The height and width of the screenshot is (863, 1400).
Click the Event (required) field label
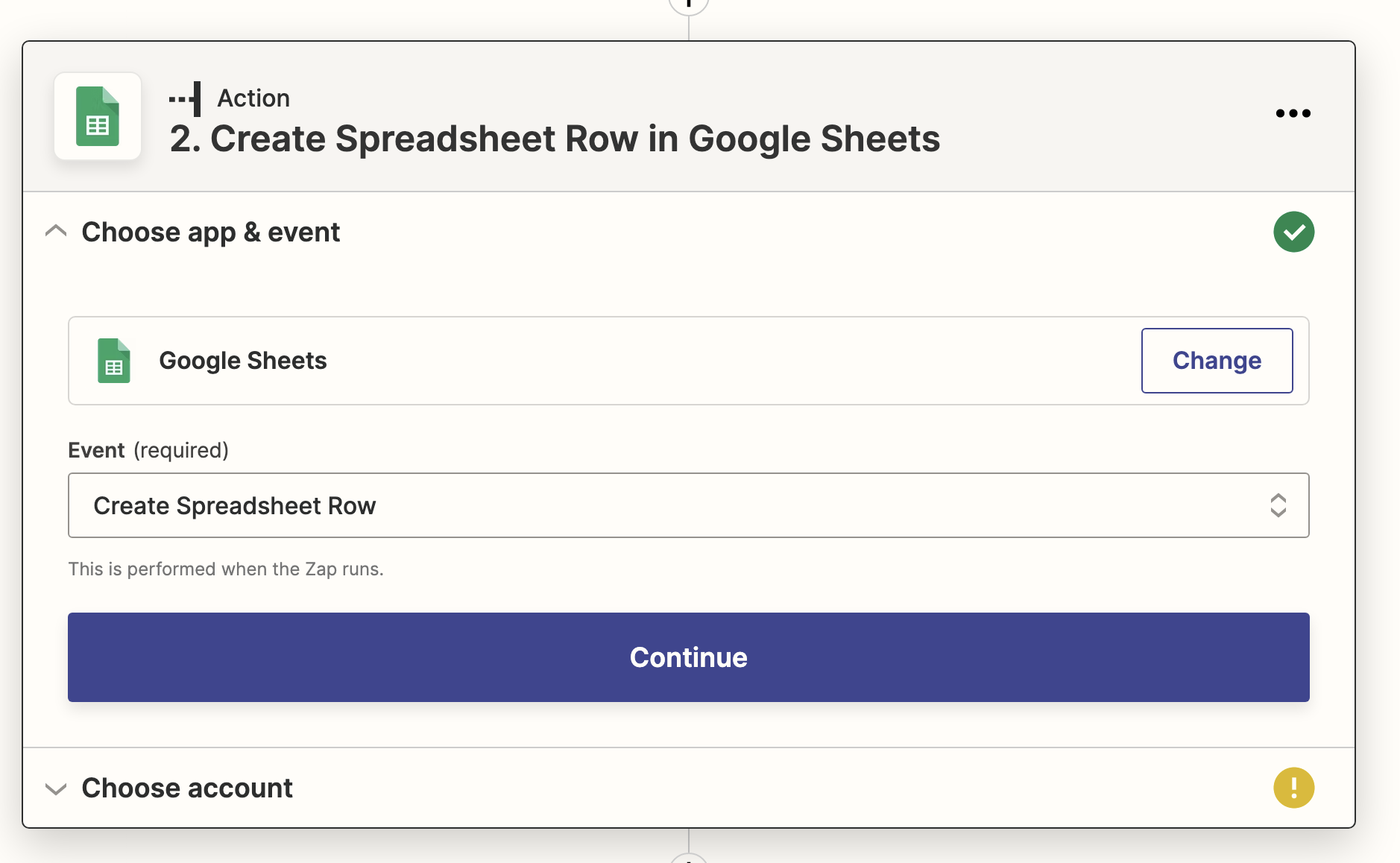coord(148,450)
